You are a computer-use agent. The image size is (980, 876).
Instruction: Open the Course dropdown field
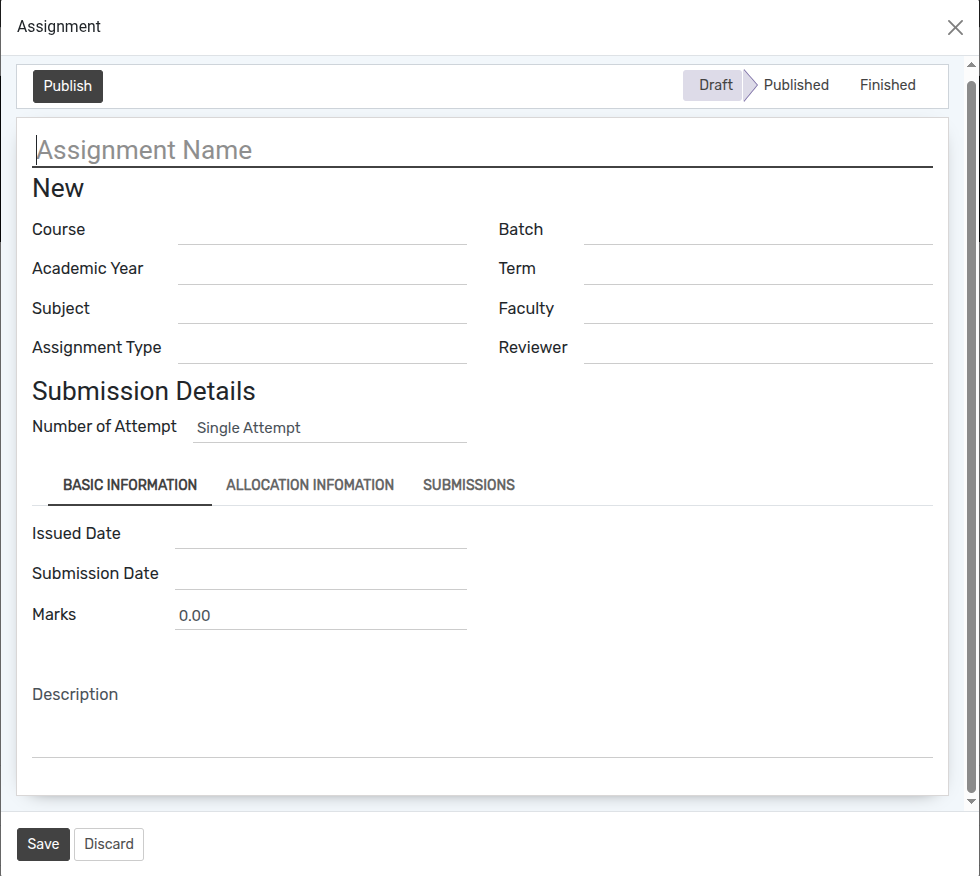pyautogui.click(x=322, y=231)
